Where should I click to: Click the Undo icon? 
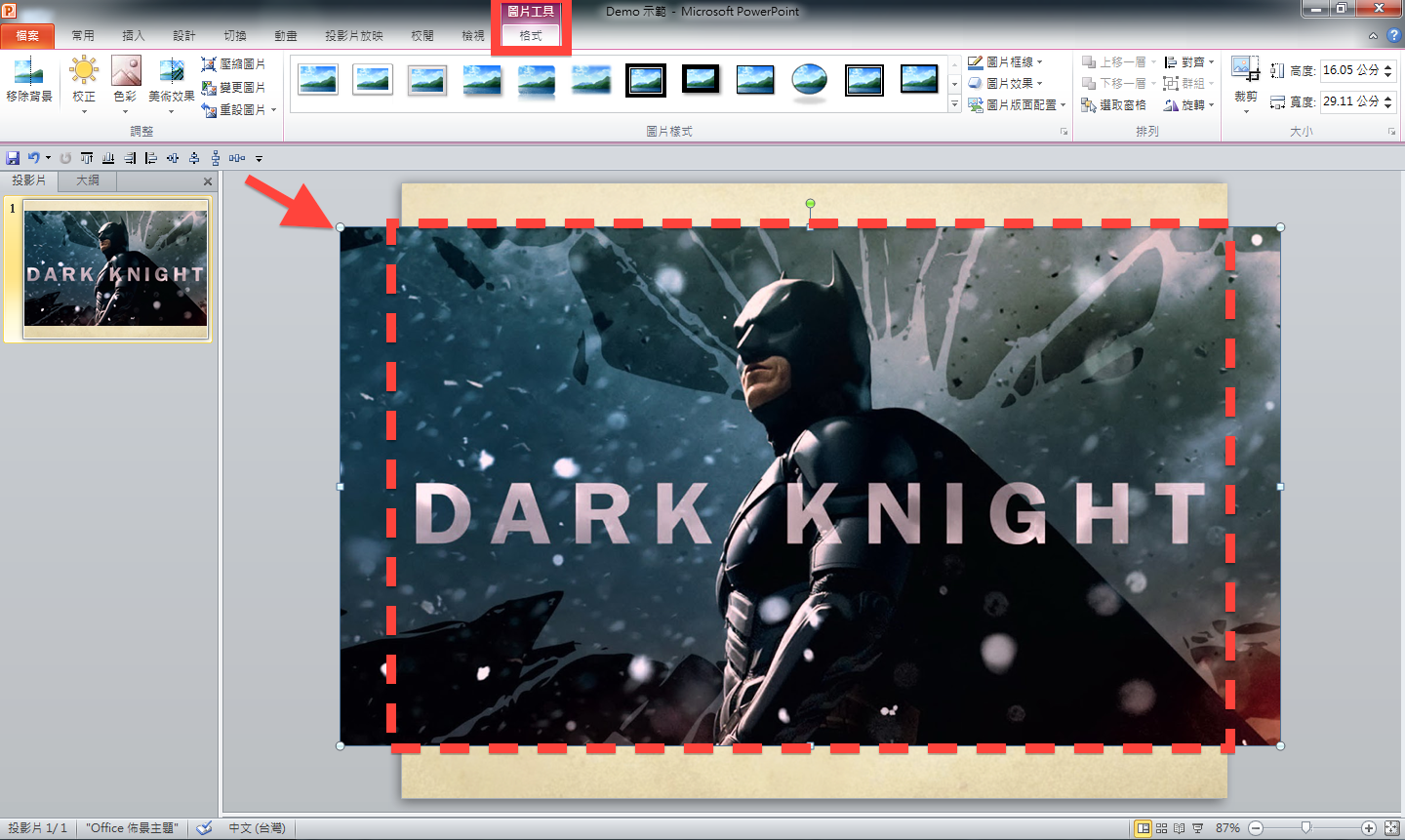coord(33,158)
